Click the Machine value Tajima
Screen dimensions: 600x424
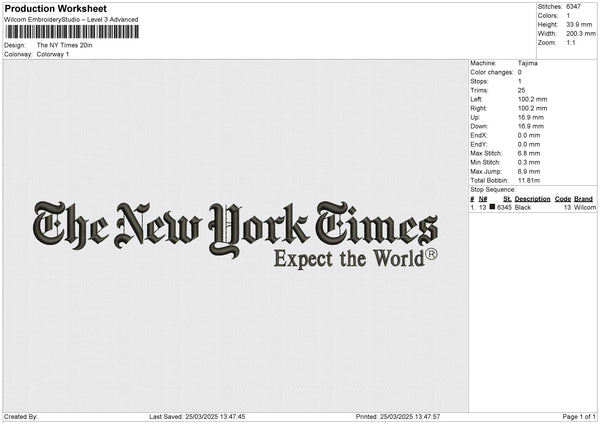528,63
